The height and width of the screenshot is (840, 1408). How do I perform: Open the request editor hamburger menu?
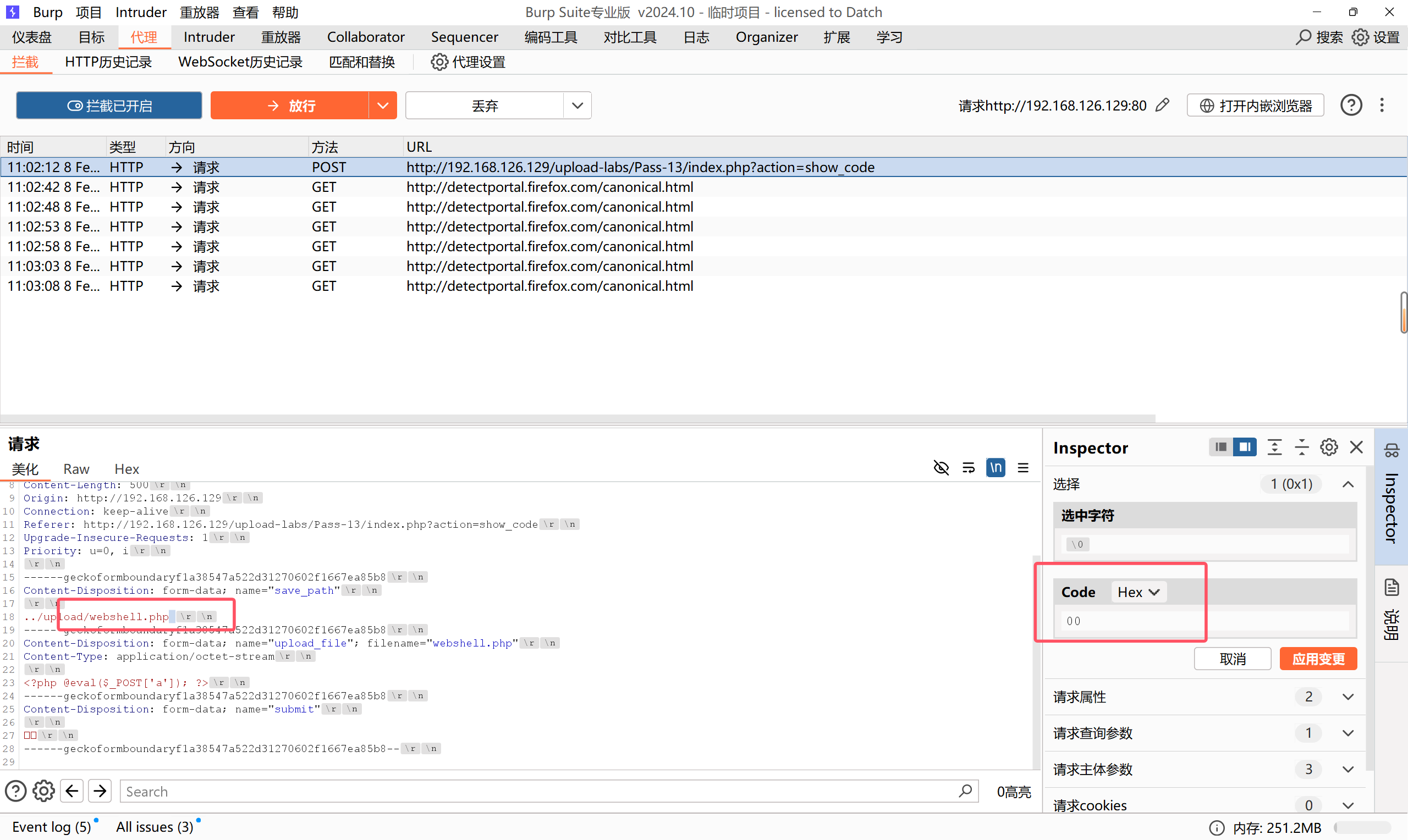(1022, 467)
